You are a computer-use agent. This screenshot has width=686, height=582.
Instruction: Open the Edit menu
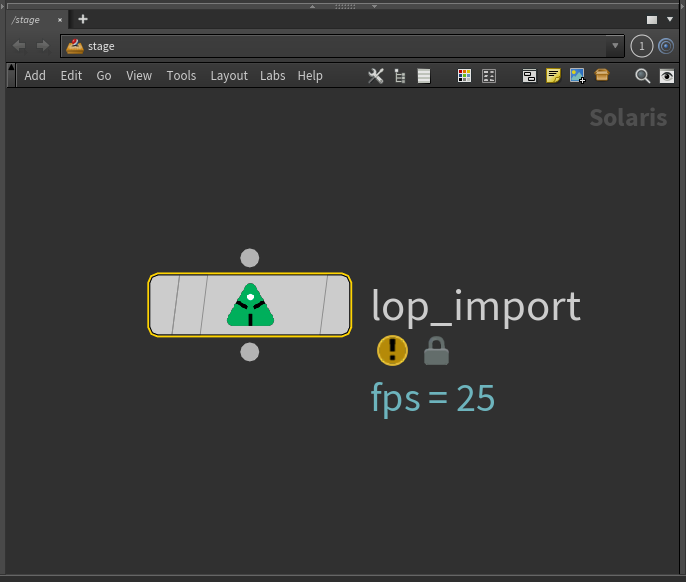point(71,76)
